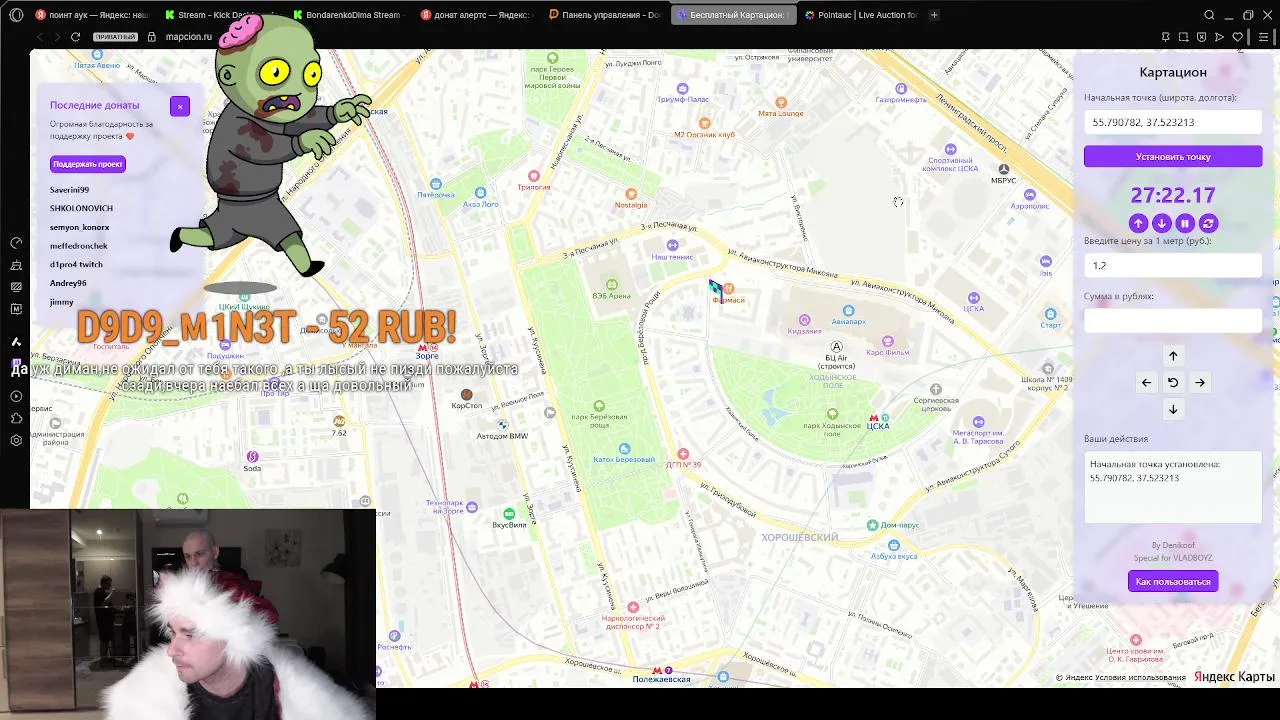1280x720 pixels.
Task: Move the map point west with left arrow
Action: pos(1146,382)
